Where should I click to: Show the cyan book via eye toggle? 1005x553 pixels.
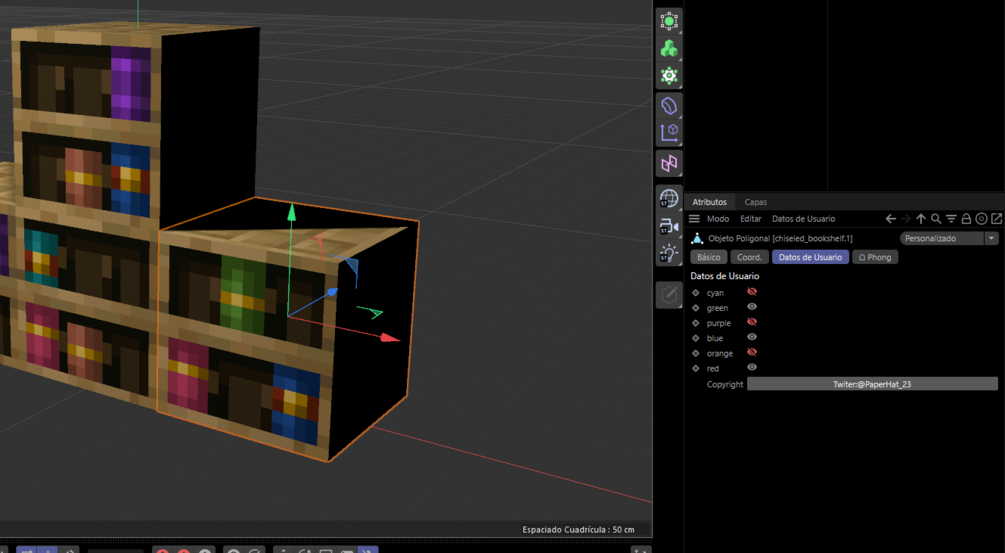[x=752, y=292]
